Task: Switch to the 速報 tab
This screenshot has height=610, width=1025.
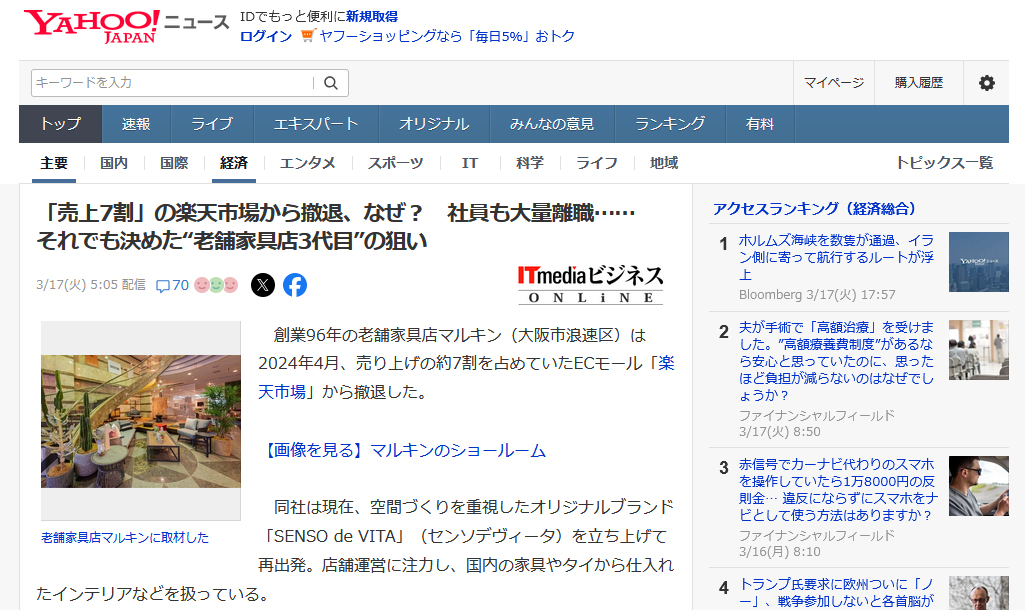Action: (x=136, y=124)
